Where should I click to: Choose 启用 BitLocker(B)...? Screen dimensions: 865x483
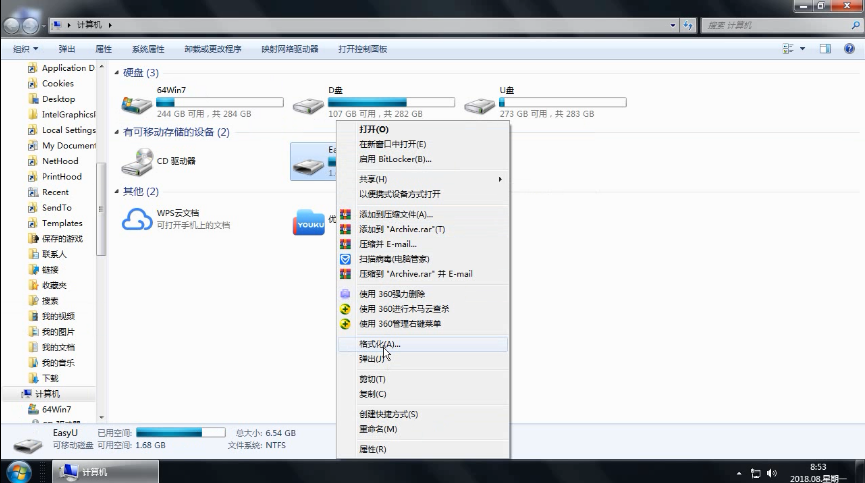tap(423, 159)
